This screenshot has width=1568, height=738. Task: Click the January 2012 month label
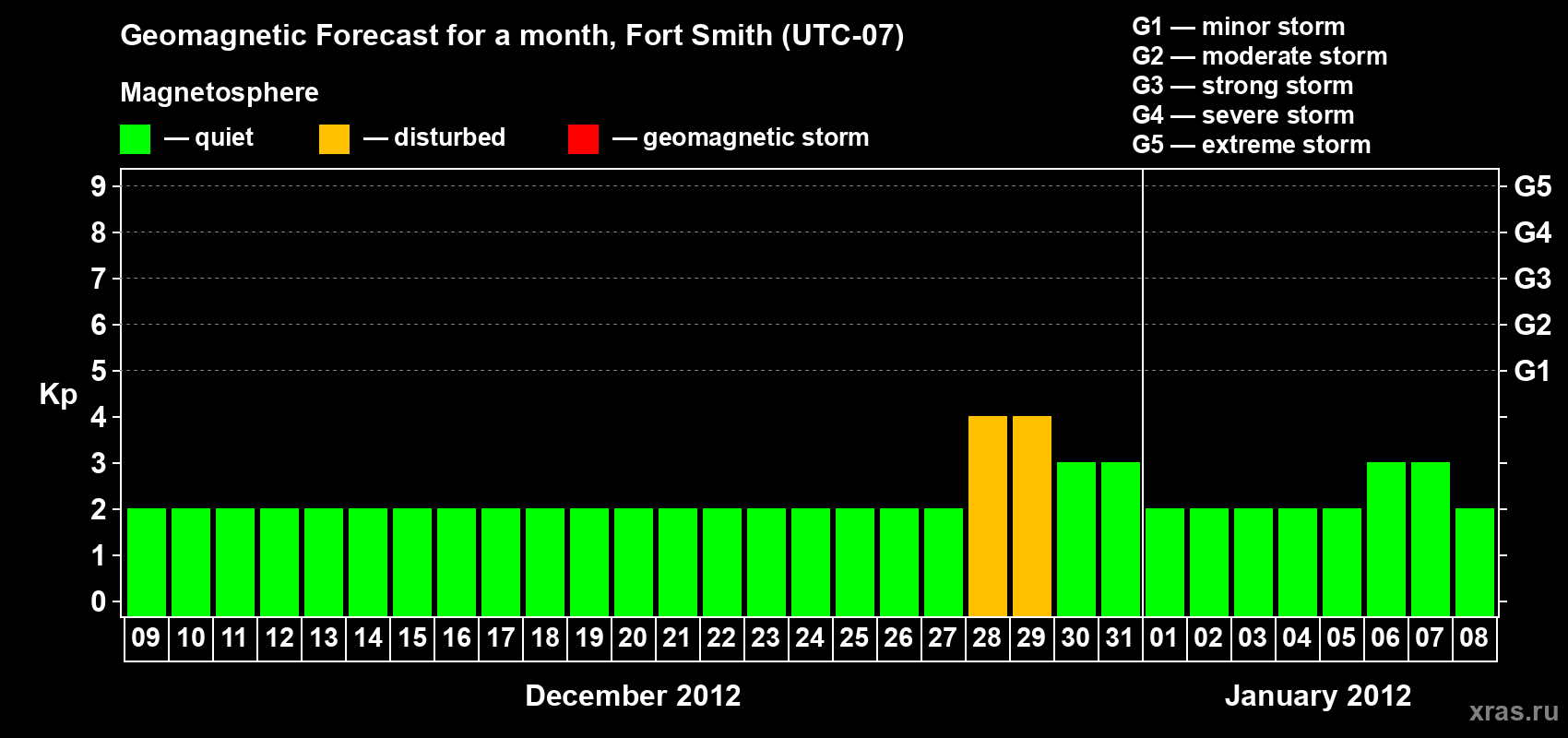(x=1318, y=696)
